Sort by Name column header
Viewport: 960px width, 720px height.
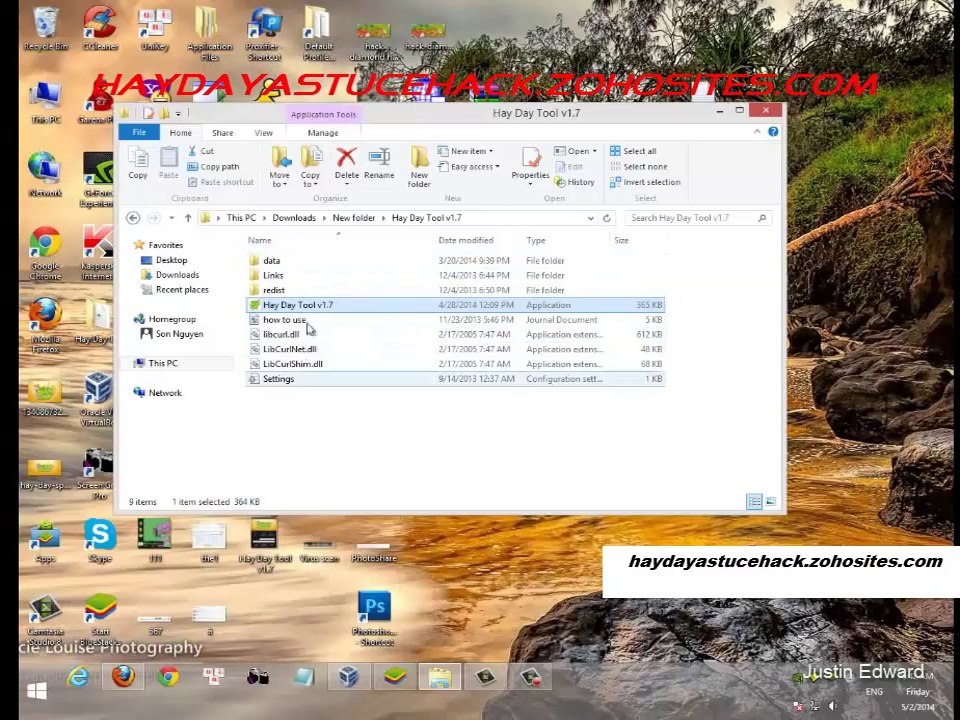pos(260,240)
